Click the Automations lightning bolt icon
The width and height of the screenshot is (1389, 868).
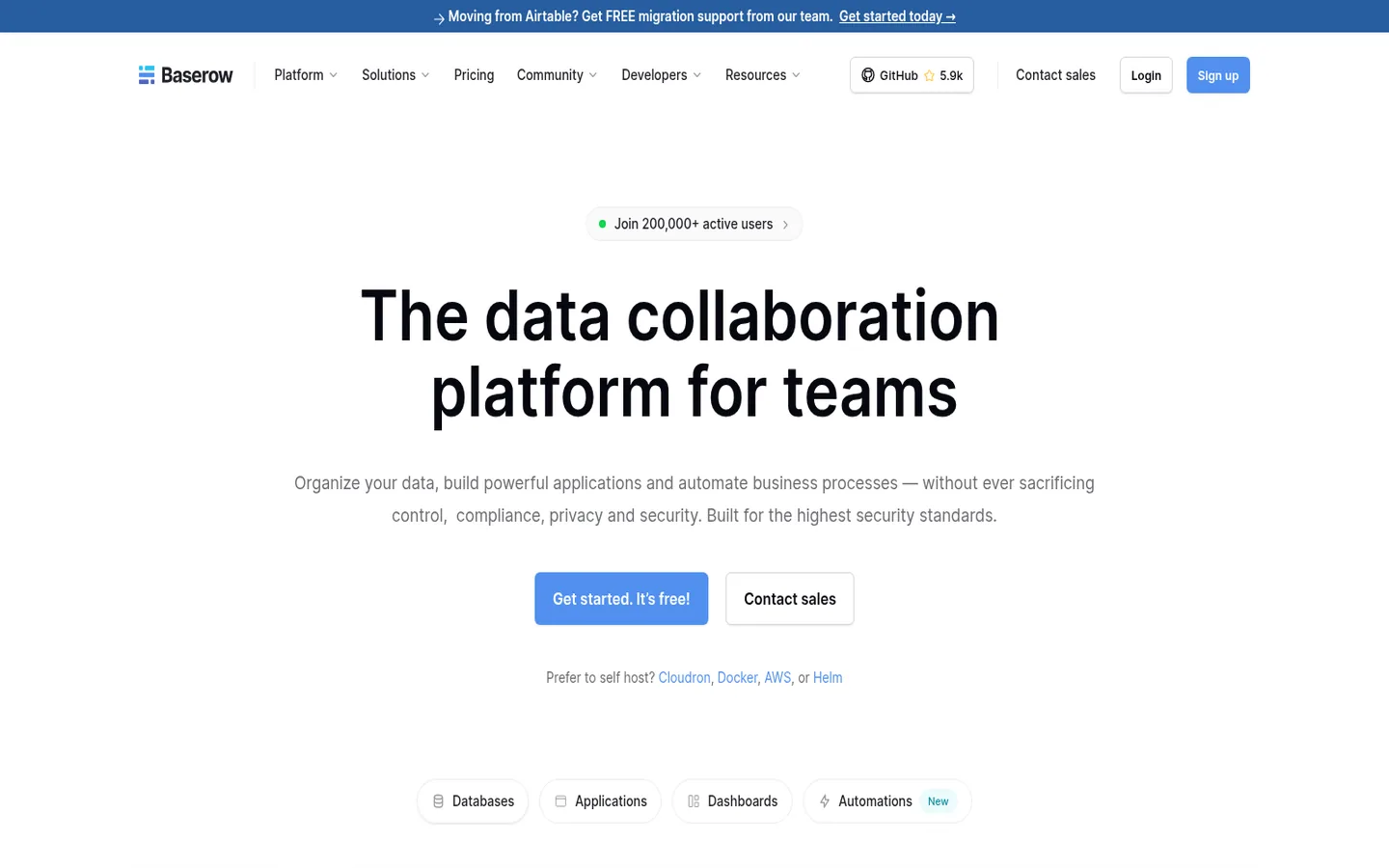click(x=825, y=801)
